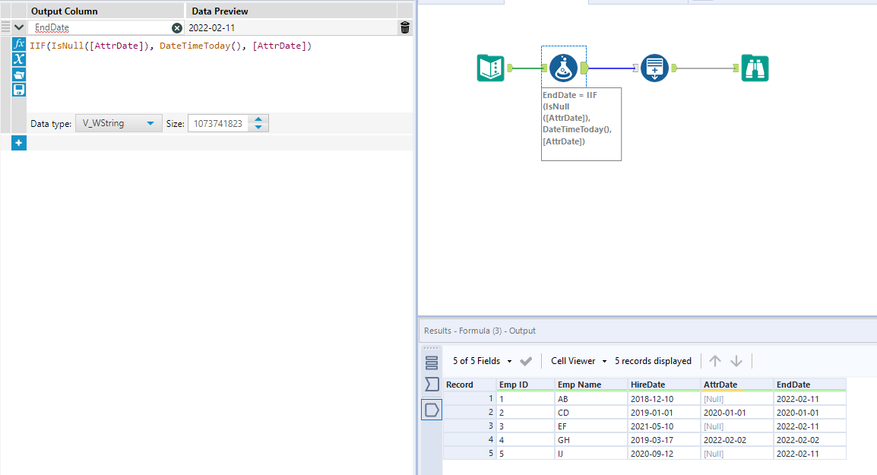Click Formula tool output anchor
The image size is (877, 475).
click(584, 68)
